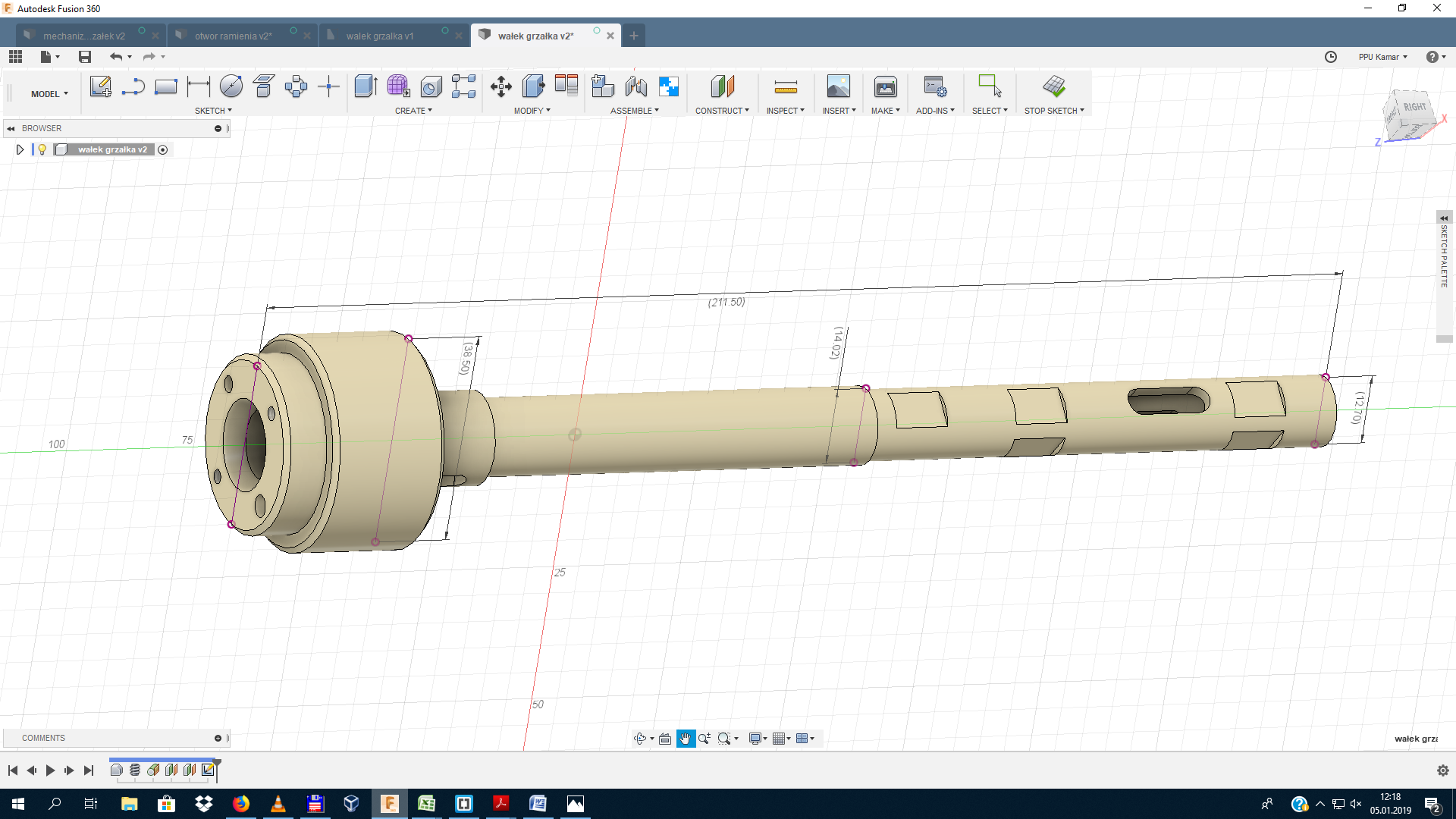Click the Project geometry sketch icon

point(264,86)
